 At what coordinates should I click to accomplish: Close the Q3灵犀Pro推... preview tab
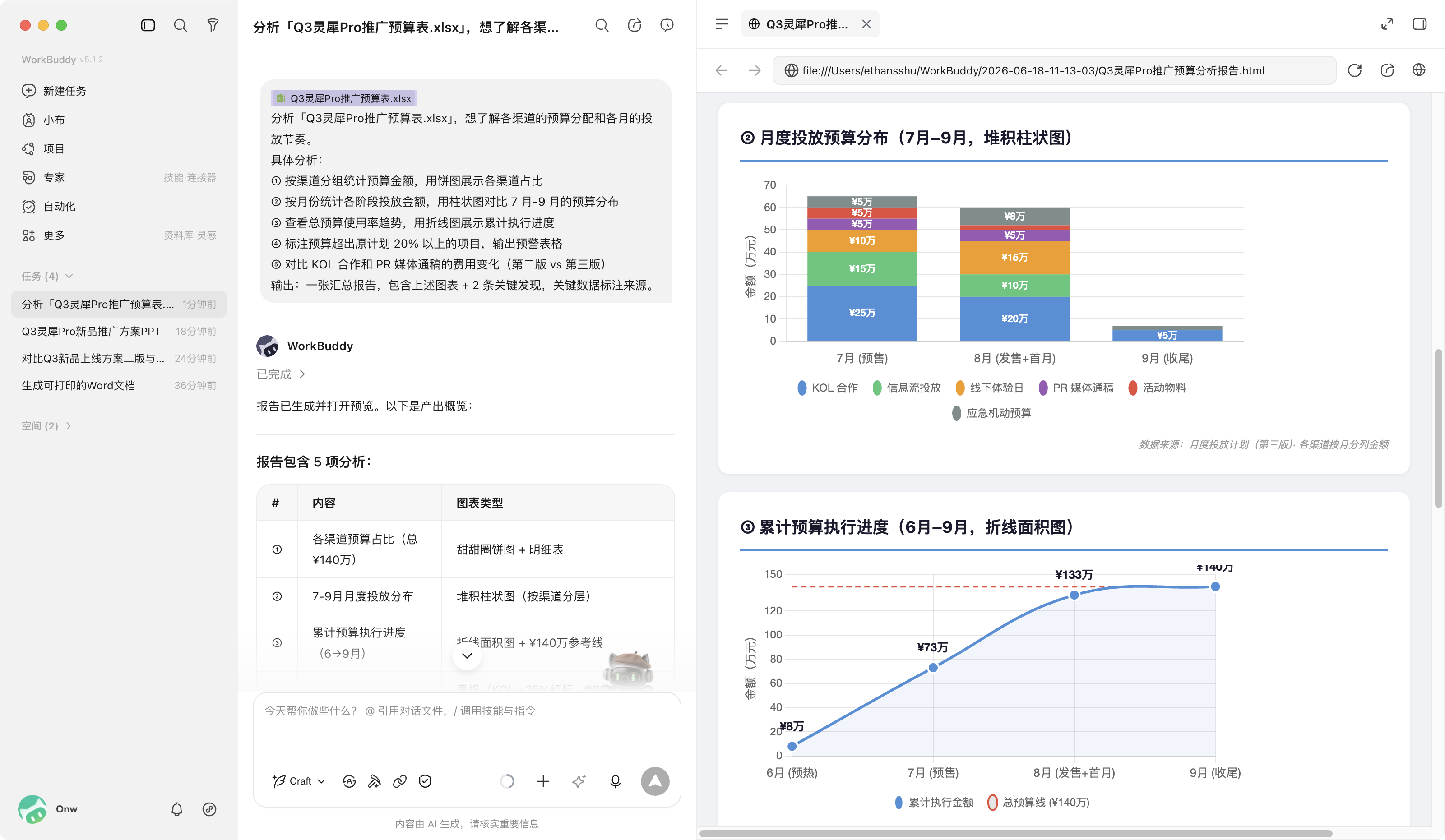click(866, 24)
